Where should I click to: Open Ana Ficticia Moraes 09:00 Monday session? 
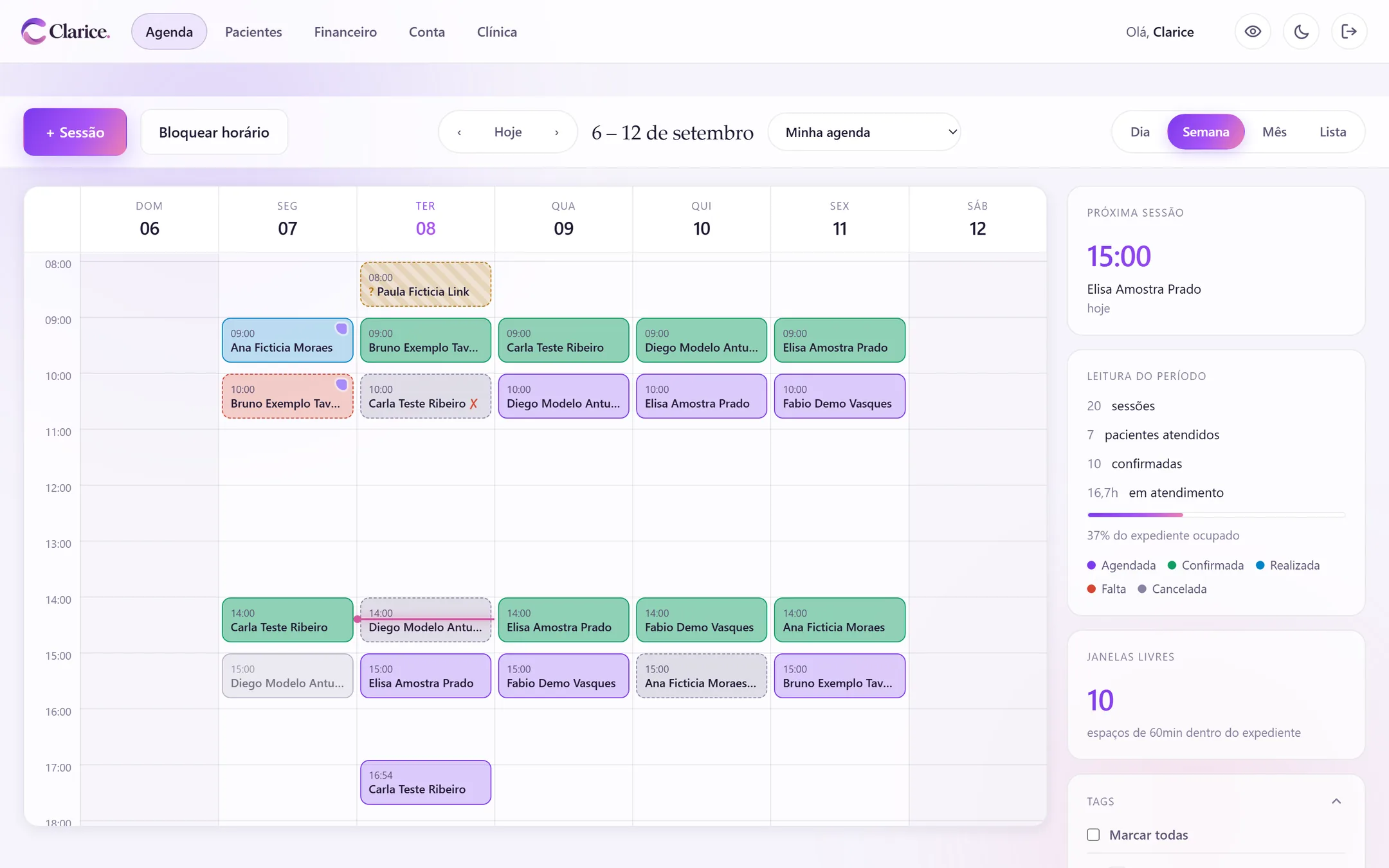tap(287, 340)
